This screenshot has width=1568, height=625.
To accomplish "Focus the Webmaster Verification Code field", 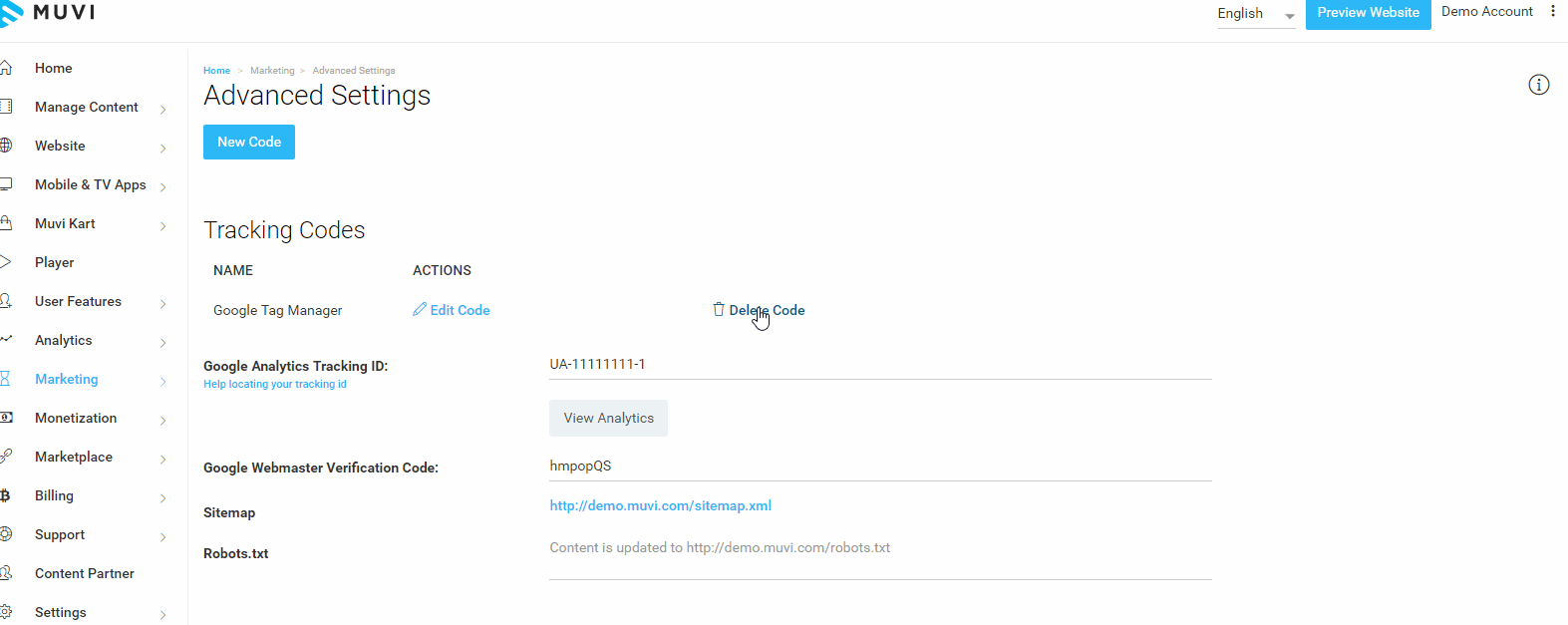I will point(880,466).
